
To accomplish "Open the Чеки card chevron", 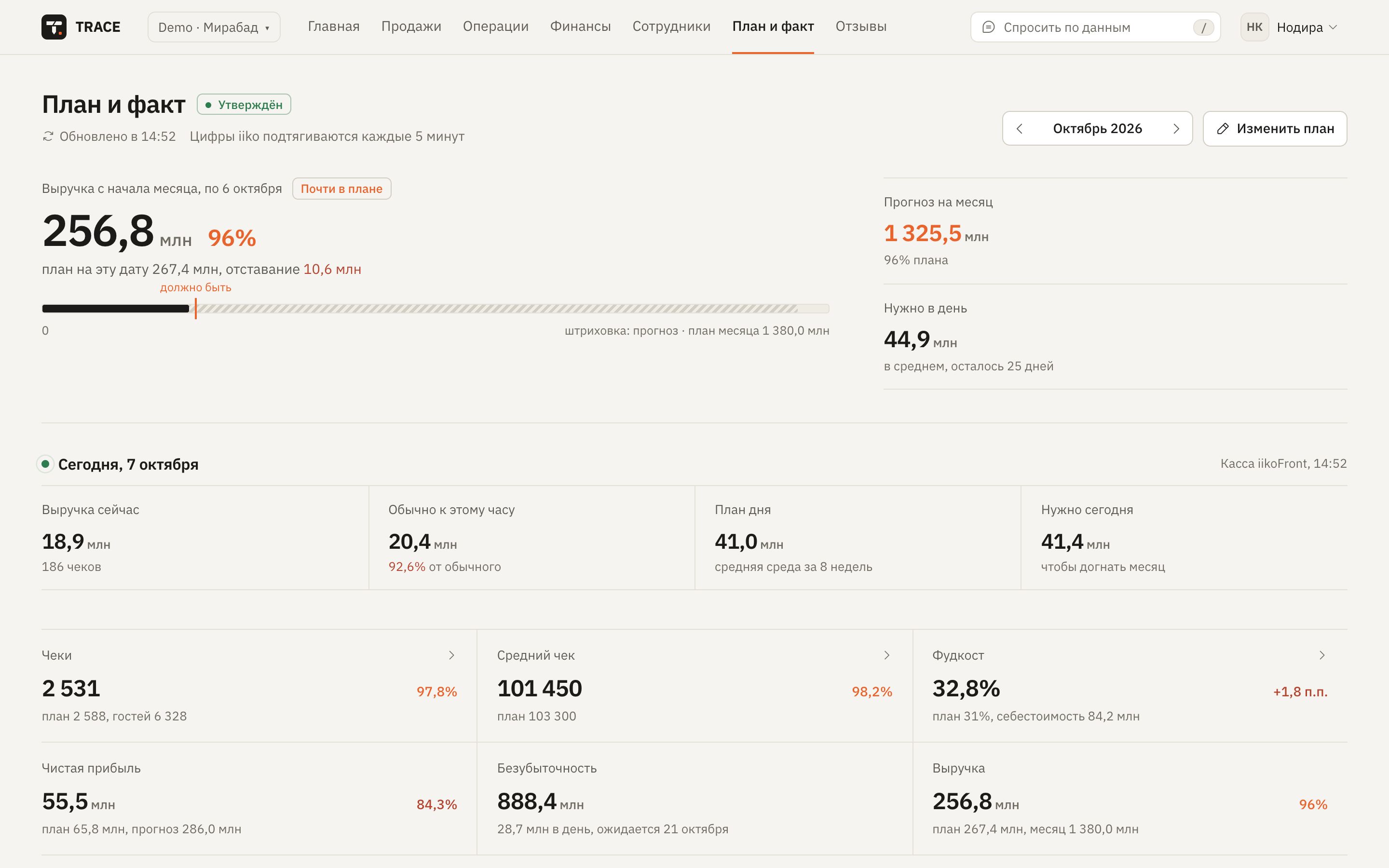I will click(452, 655).
